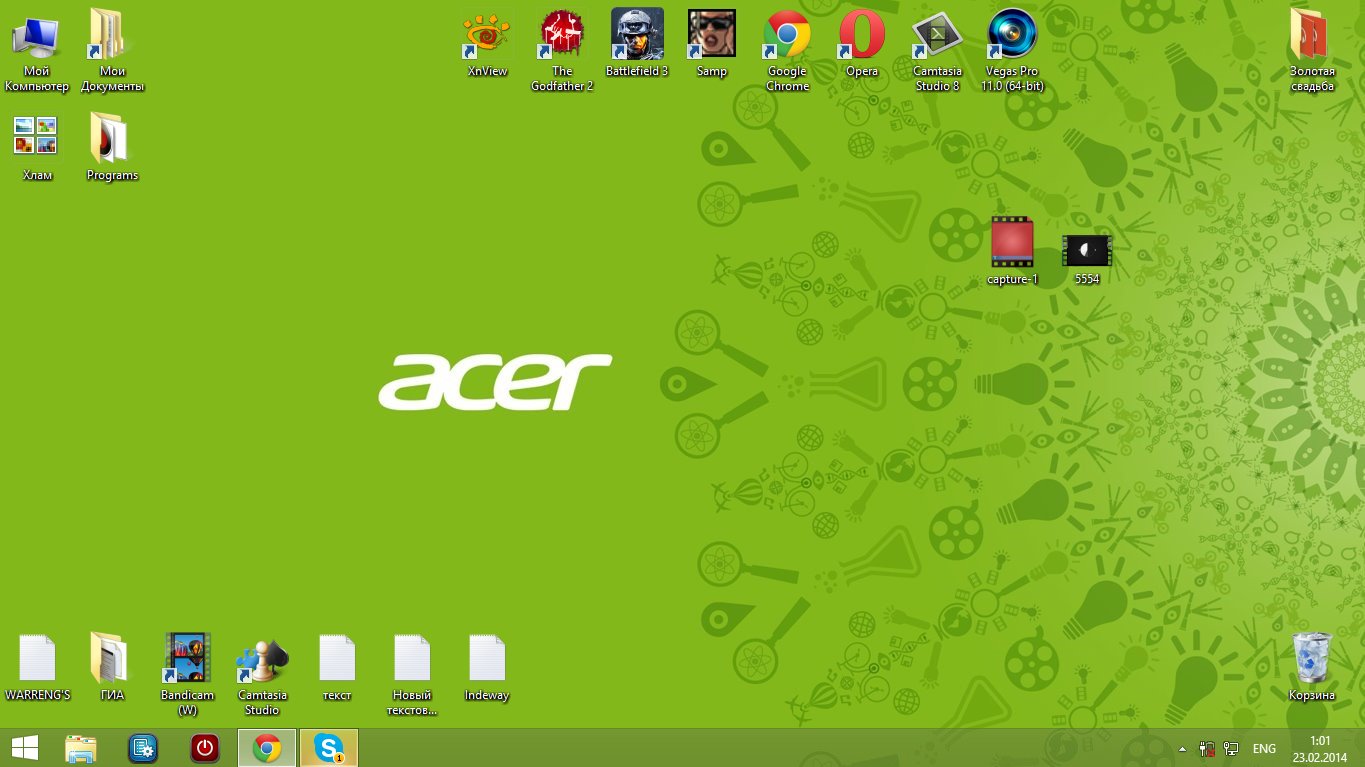The image size is (1365, 767).
Task: Select the Мой Компьютер desktop icon
Action: 37,50
